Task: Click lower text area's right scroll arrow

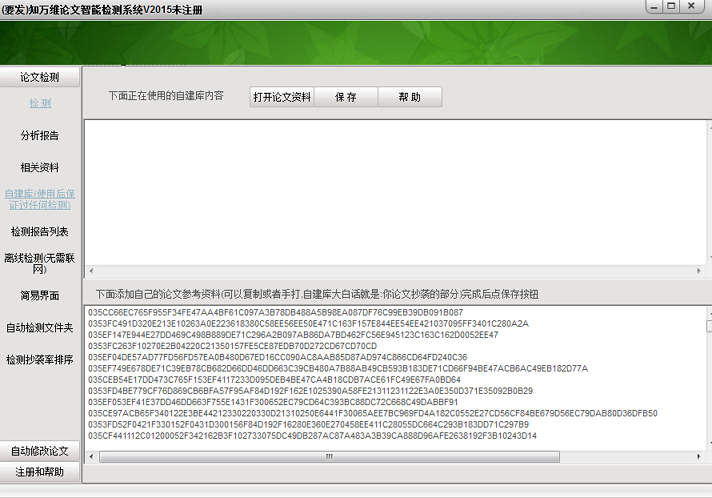Action: tap(699, 456)
